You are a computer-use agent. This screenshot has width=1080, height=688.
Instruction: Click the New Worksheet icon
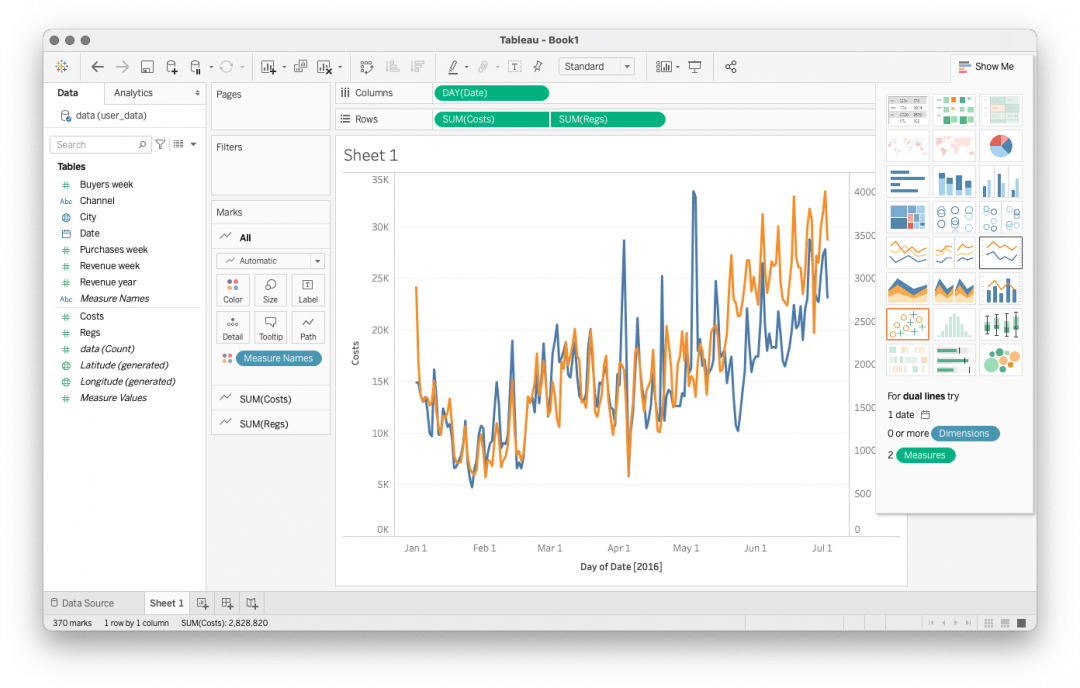(x=202, y=603)
